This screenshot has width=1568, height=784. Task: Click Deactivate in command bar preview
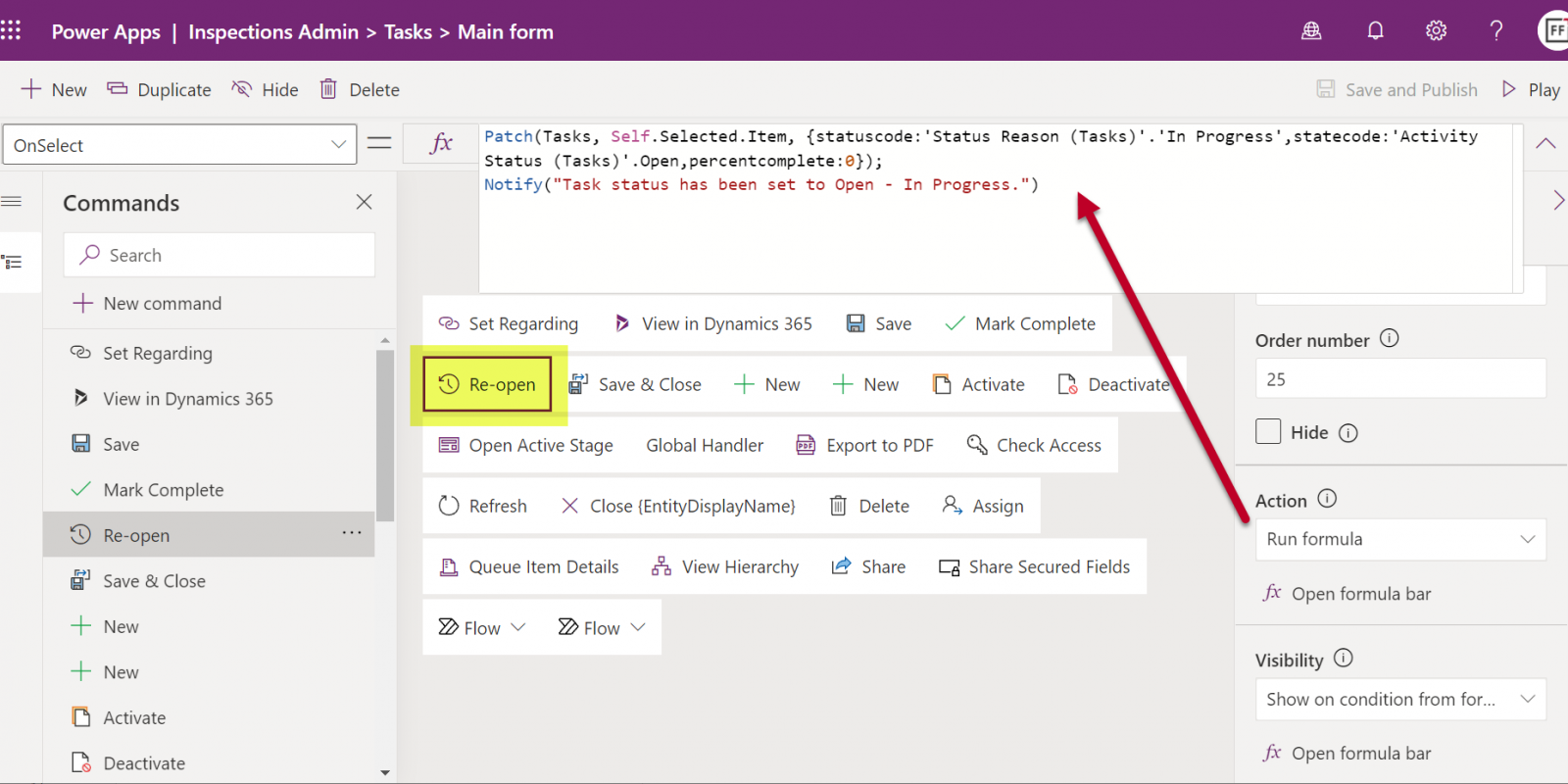click(x=1114, y=384)
